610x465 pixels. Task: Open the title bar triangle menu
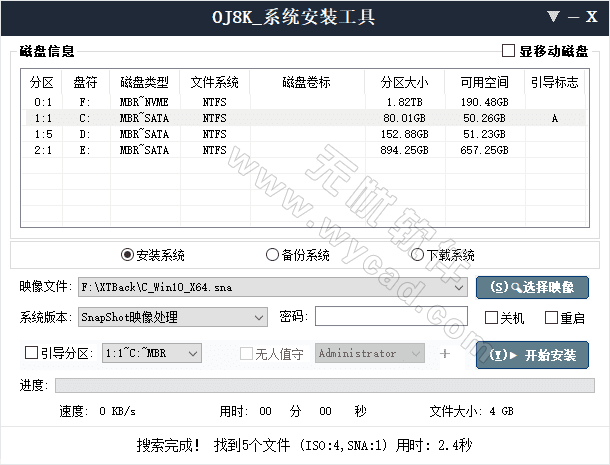click(x=553, y=16)
